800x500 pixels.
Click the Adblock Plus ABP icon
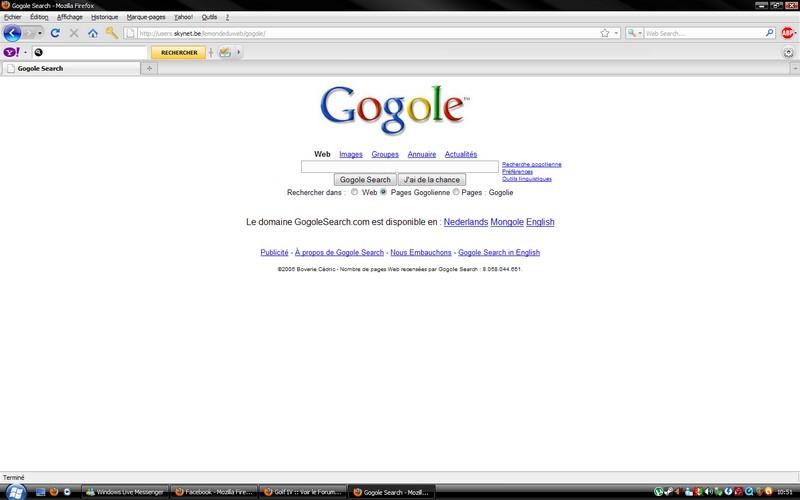point(787,33)
